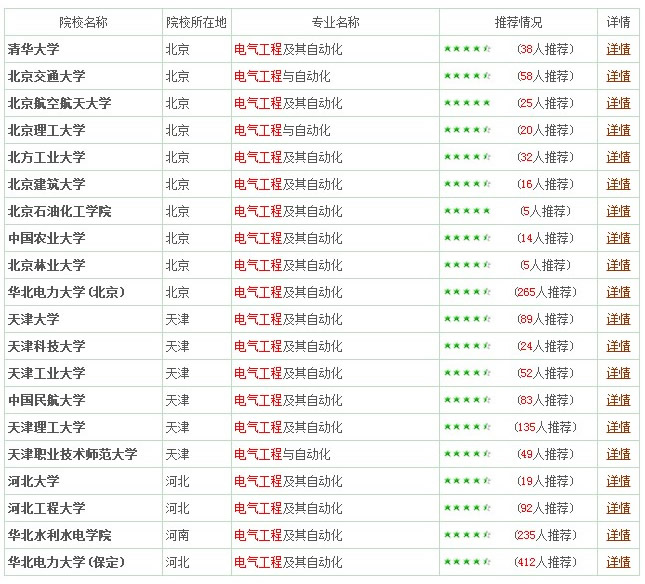
Task: Click the star rating for 河北大学
Action: pos(467,481)
